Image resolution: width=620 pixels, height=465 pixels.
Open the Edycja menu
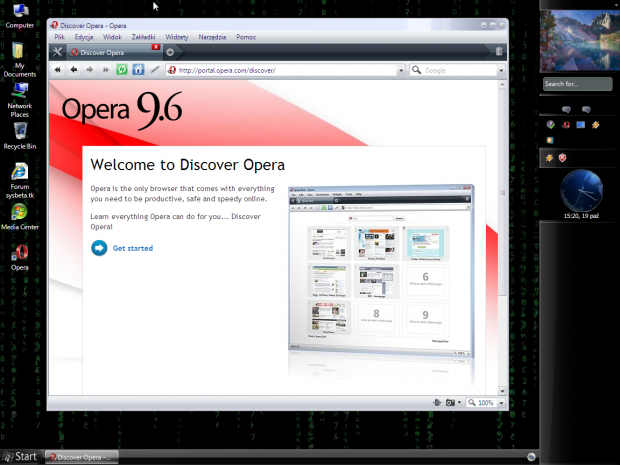point(84,37)
